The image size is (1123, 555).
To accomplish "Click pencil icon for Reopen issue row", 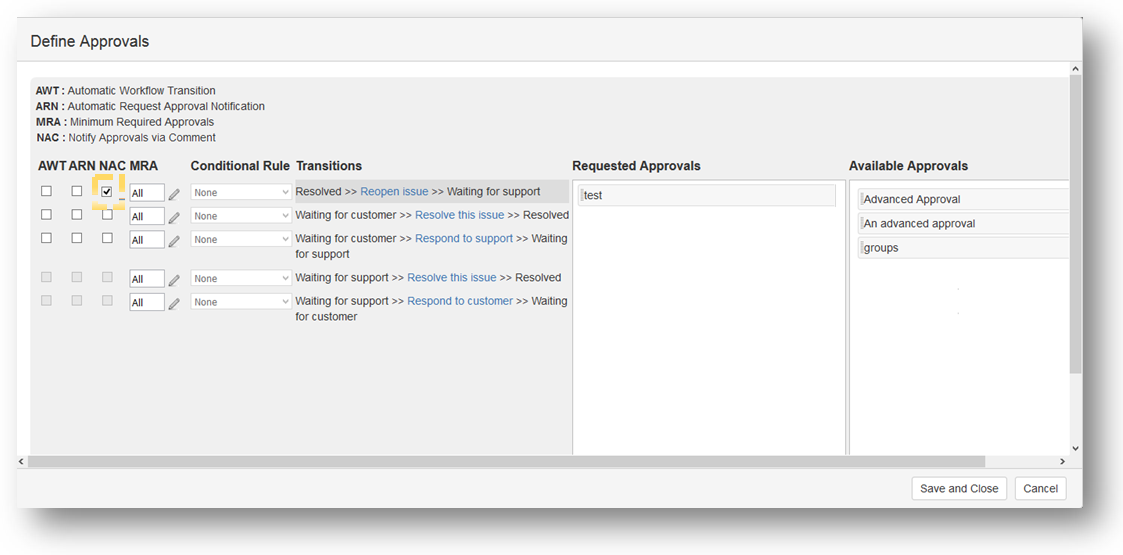I will click(x=174, y=194).
